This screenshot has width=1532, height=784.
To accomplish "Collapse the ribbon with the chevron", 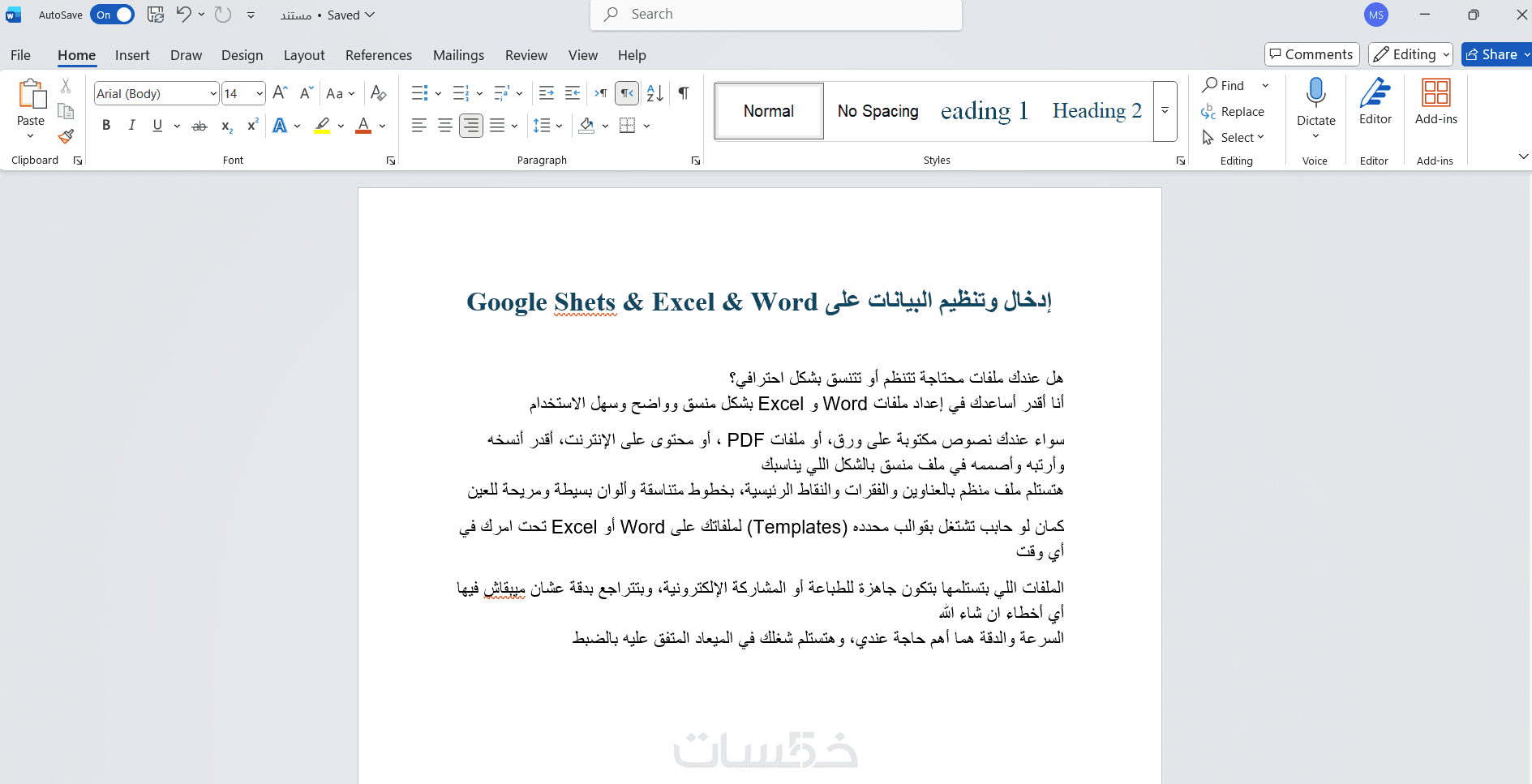I will 1522,156.
